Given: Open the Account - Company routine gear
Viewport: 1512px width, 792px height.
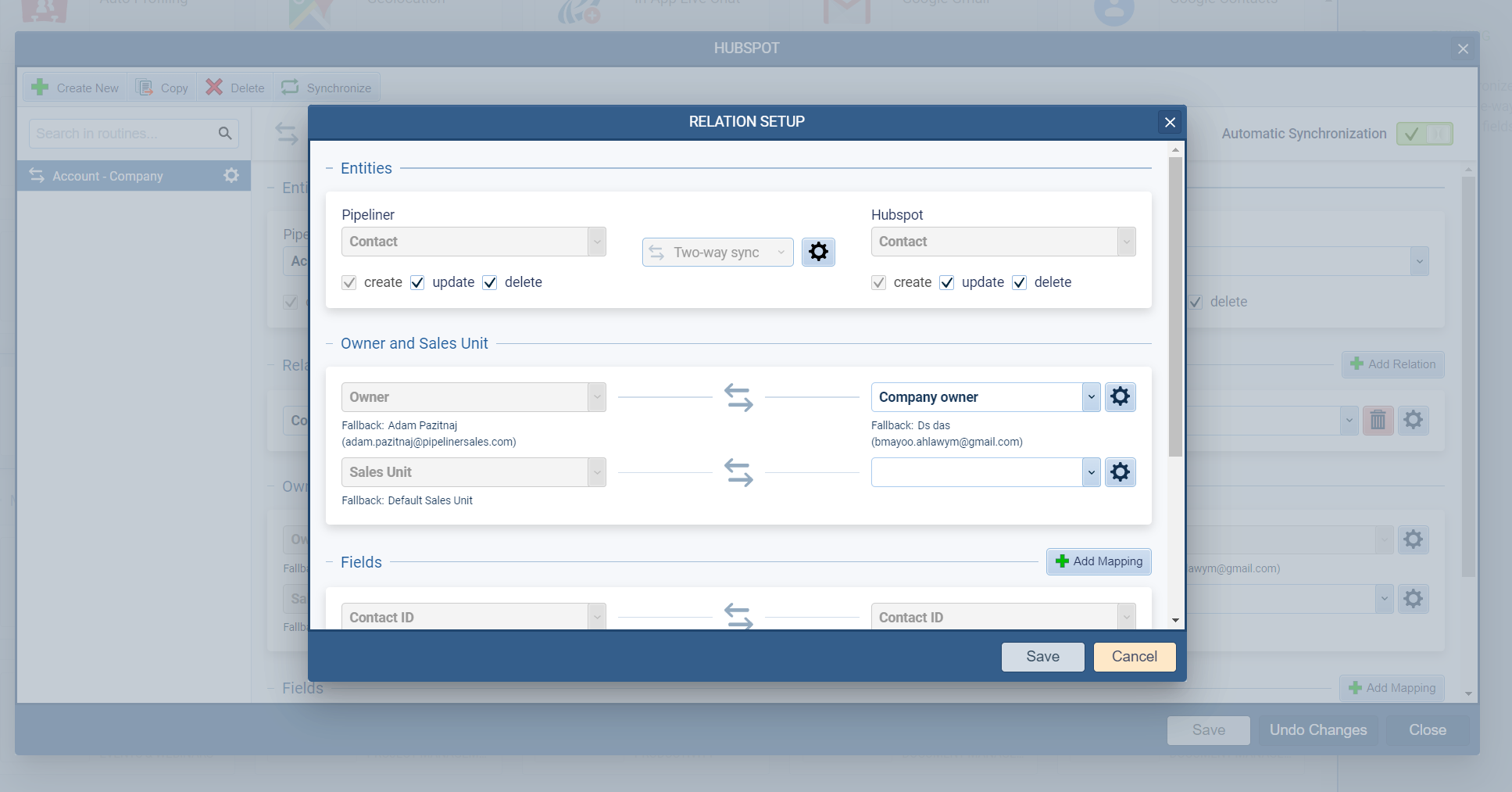Looking at the screenshot, I should coord(231,176).
